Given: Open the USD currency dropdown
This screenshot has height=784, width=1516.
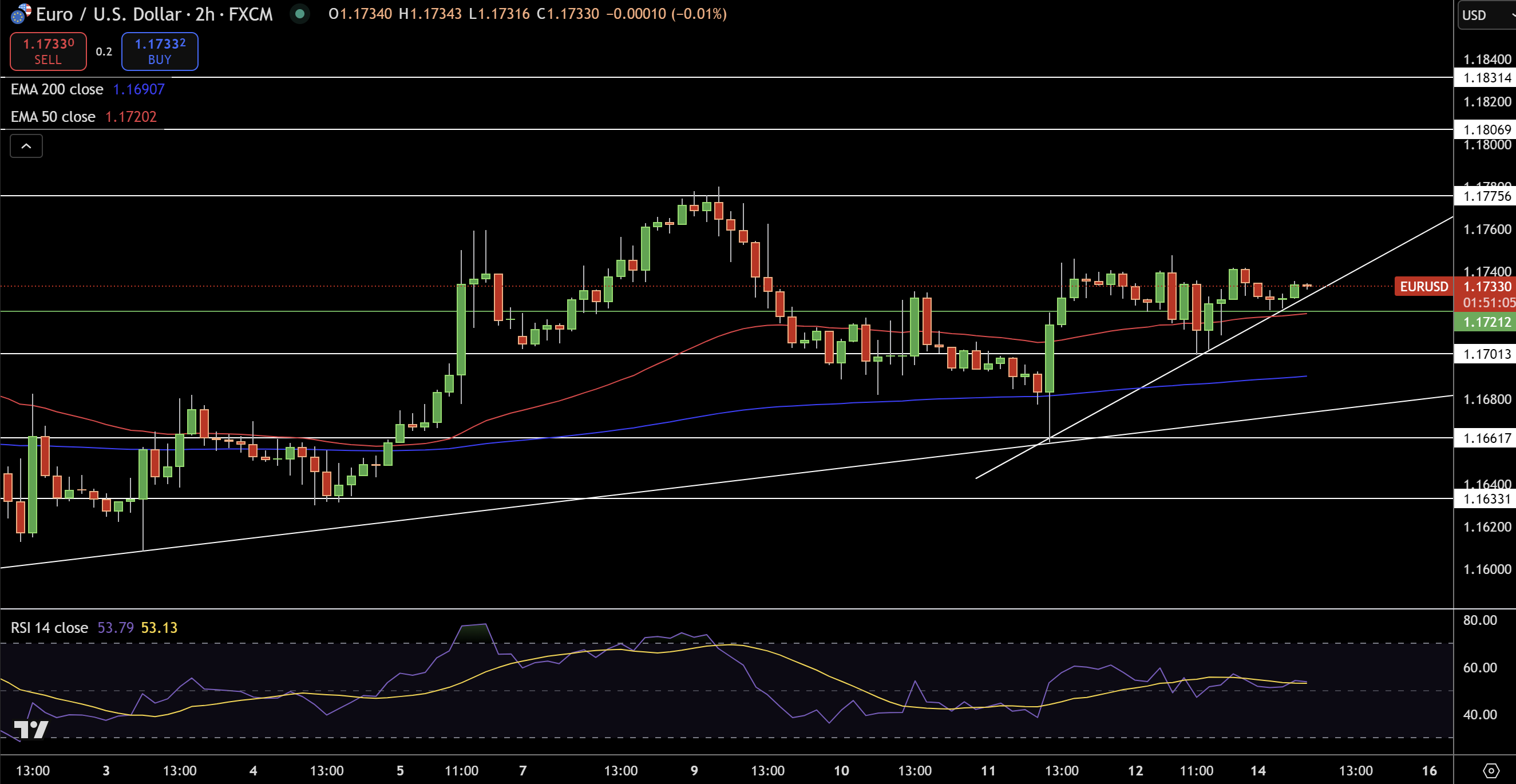Looking at the screenshot, I should tap(1486, 15).
